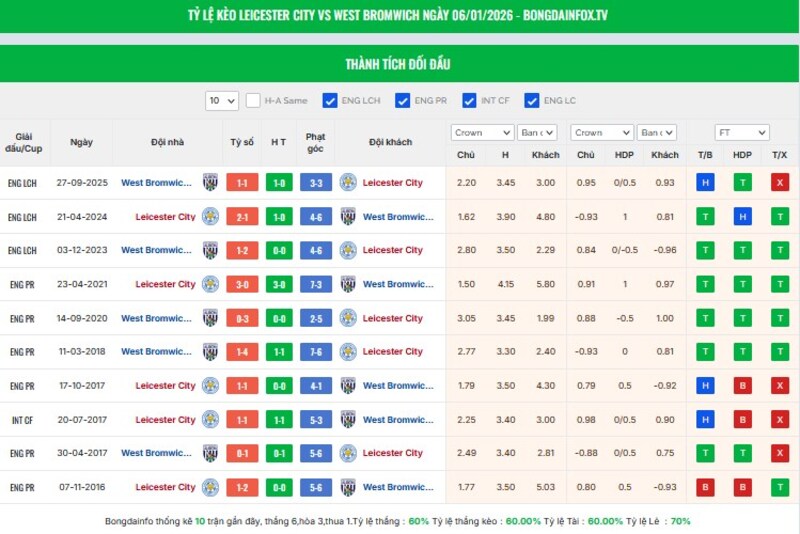Click West Bromwich crest in 27-09-2025 row
Screen dimensions: 800x534
tap(210, 183)
